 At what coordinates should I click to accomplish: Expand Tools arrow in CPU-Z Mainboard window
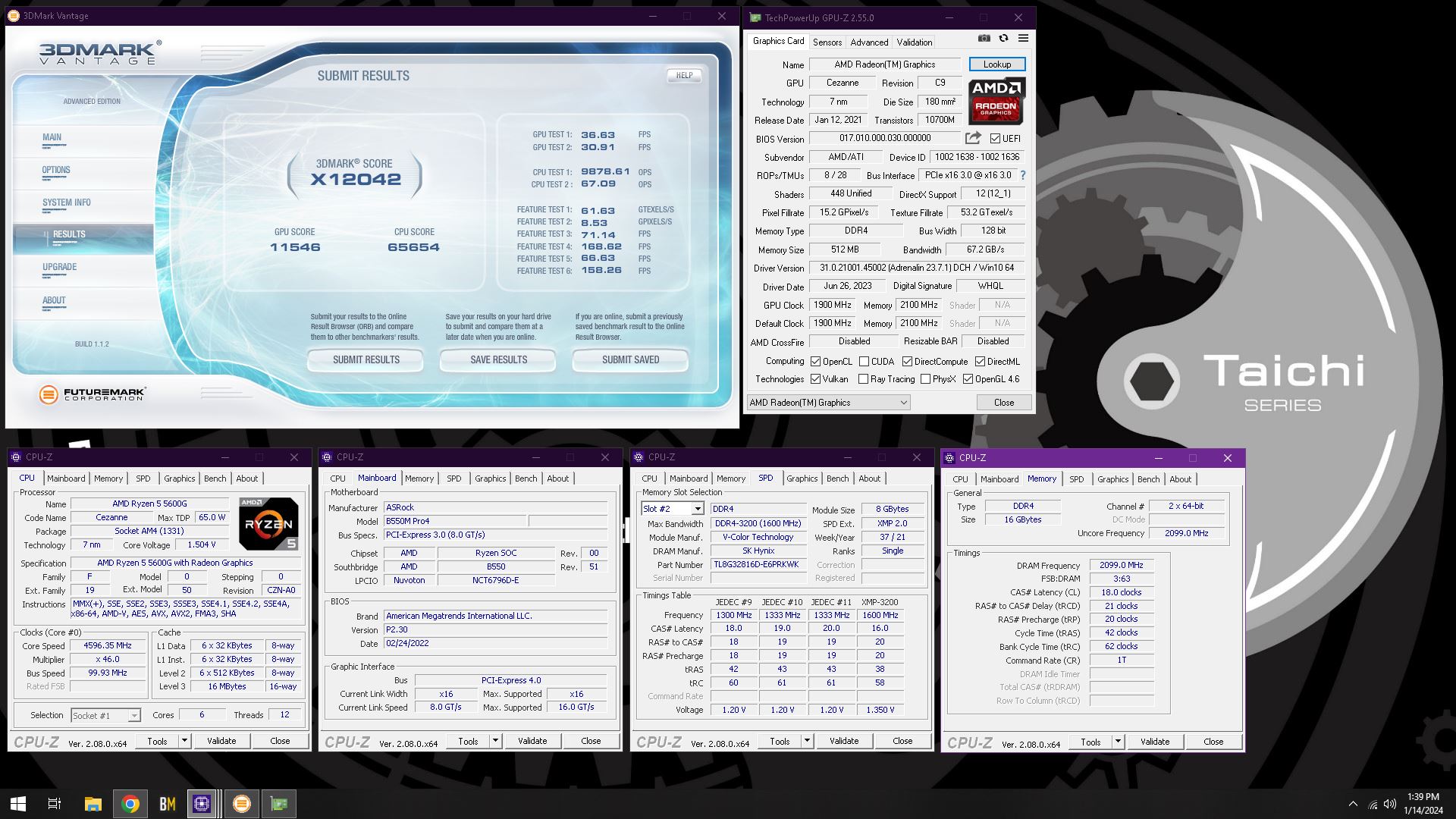495,741
